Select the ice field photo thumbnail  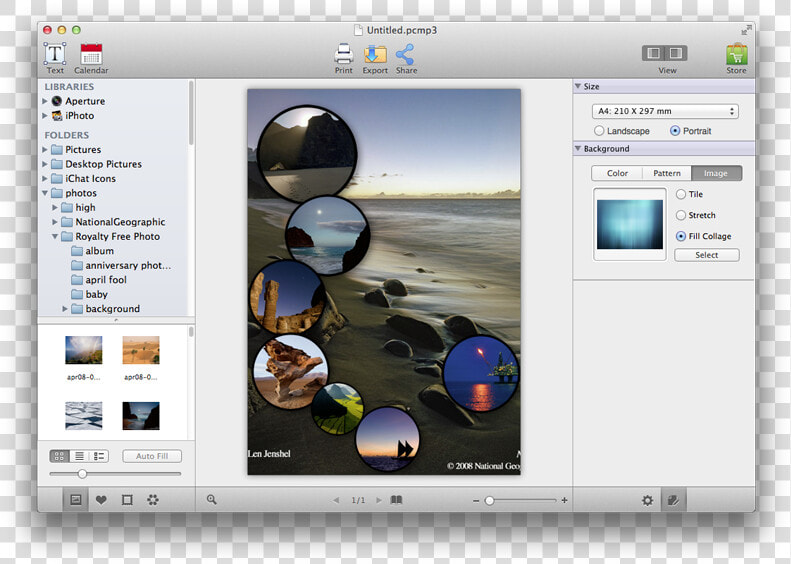point(84,416)
